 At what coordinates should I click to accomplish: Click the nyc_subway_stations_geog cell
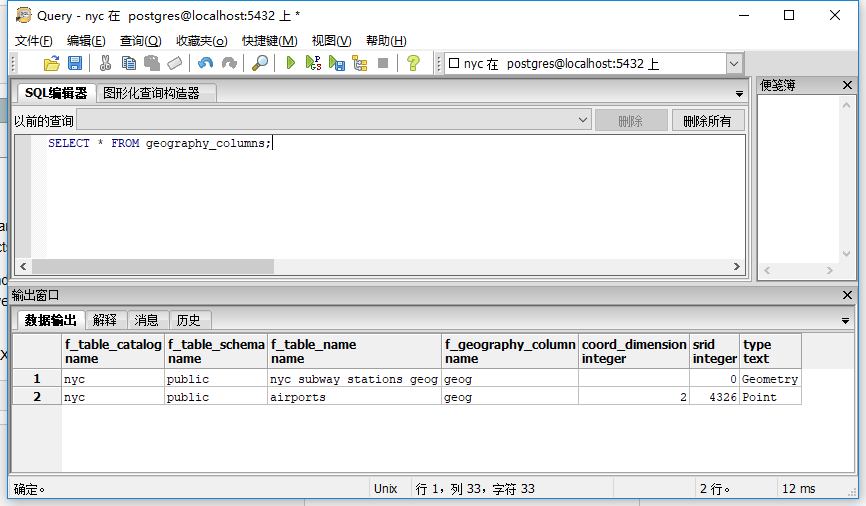click(x=355, y=379)
